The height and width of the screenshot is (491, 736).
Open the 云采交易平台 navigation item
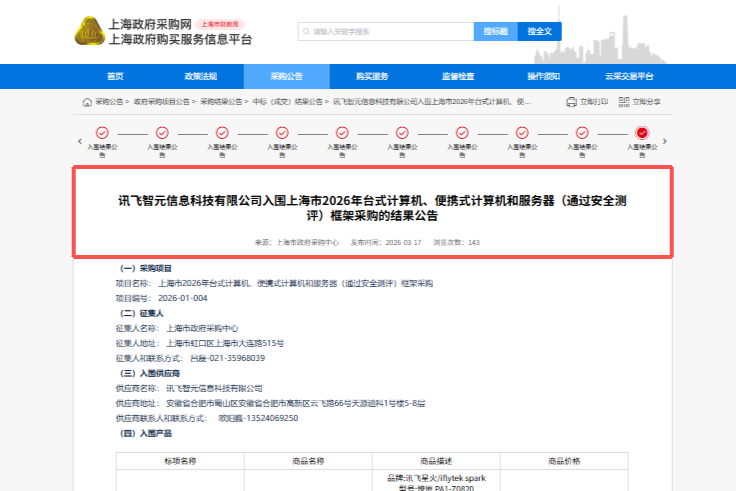(x=629, y=77)
